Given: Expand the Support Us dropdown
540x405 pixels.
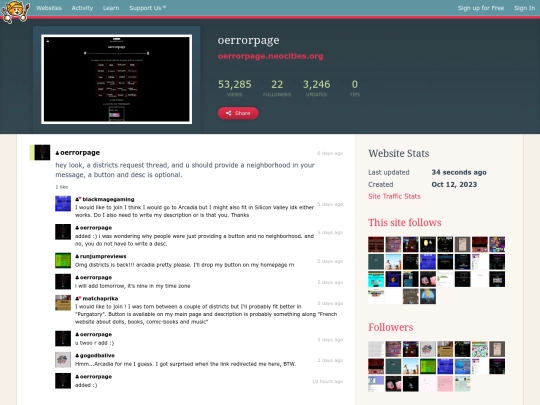Looking at the screenshot, I should pyautogui.click(x=147, y=8).
